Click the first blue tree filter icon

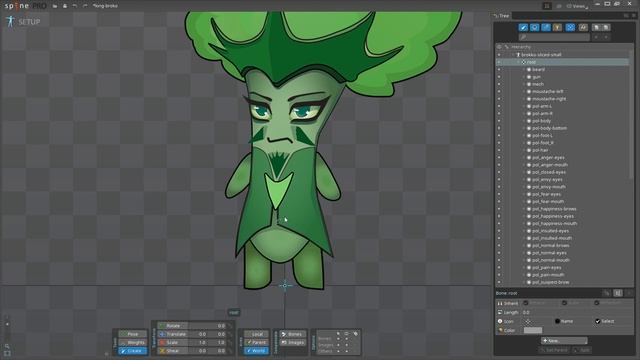pyautogui.click(x=523, y=27)
